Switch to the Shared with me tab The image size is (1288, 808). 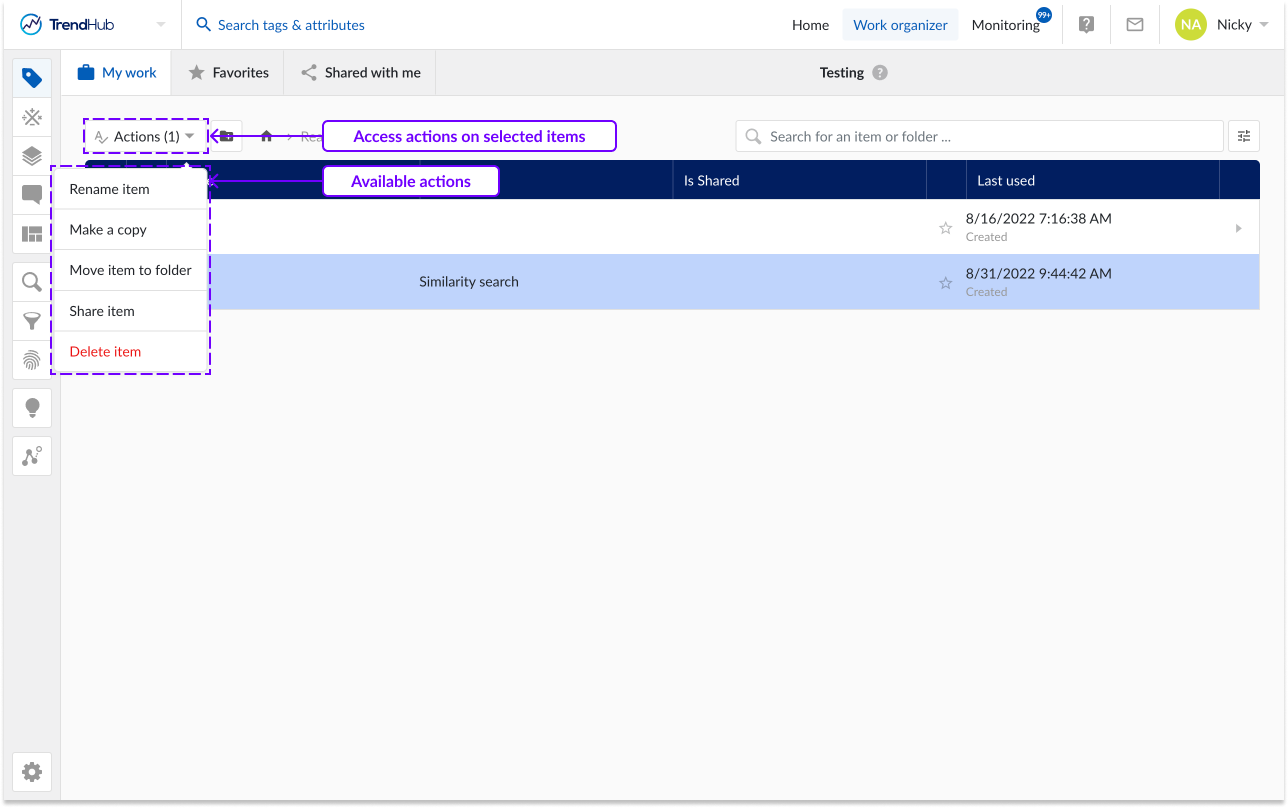coord(360,73)
